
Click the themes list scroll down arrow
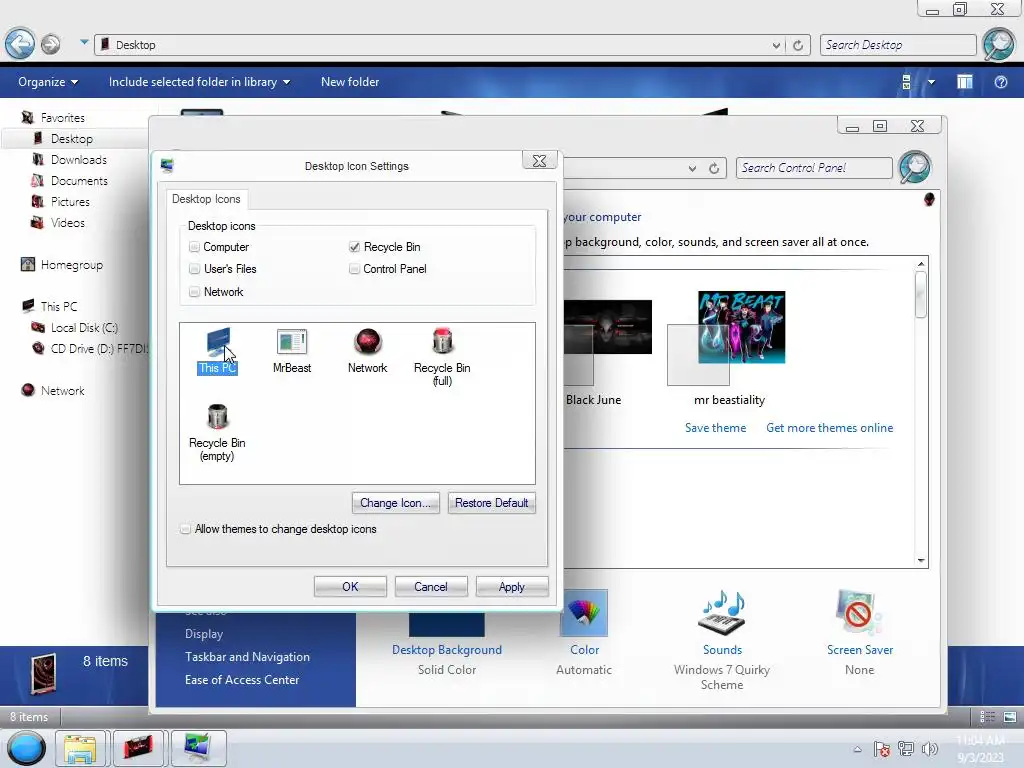coord(921,560)
